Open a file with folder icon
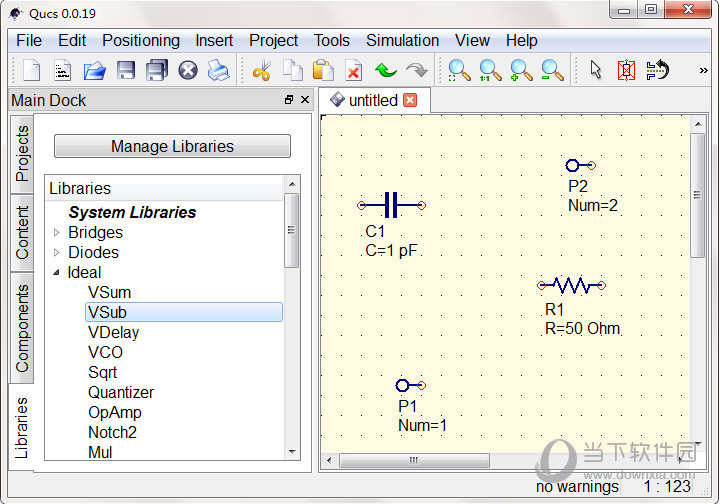720x504 pixels. 94,71
